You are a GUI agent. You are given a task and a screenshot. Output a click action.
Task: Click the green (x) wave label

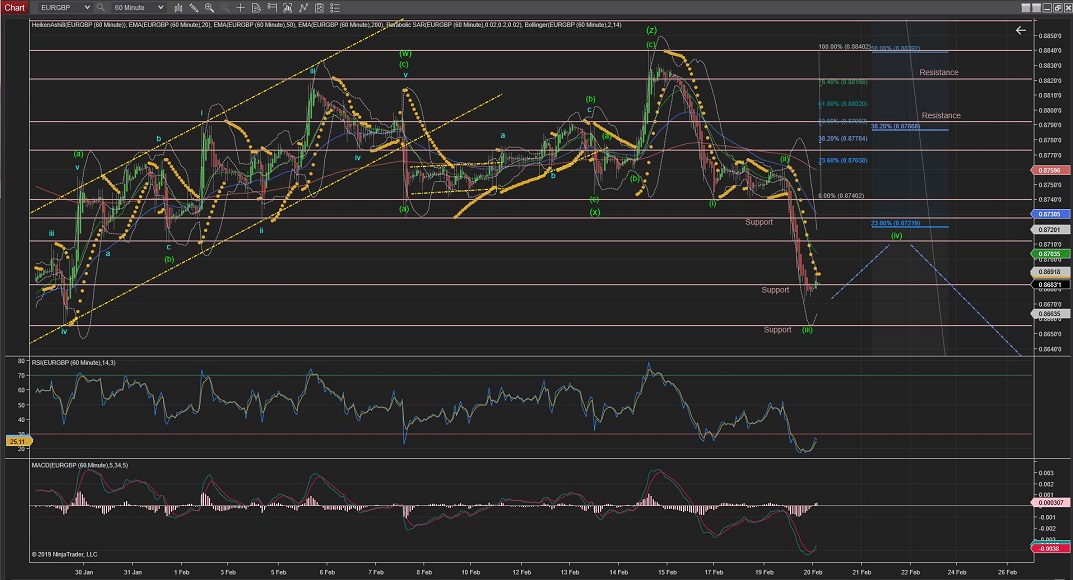click(x=595, y=212)
